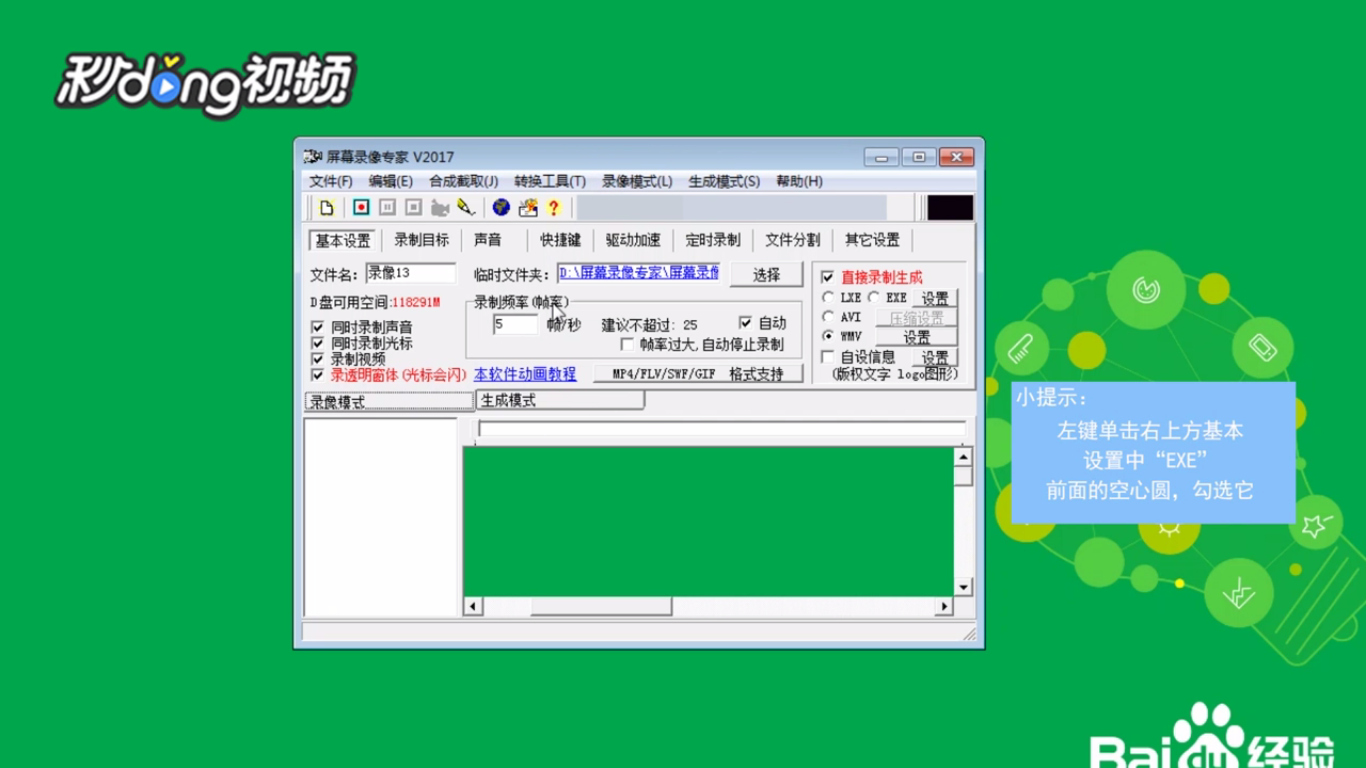
Task: Select the pen annotation icon
Action: point(464,207)
